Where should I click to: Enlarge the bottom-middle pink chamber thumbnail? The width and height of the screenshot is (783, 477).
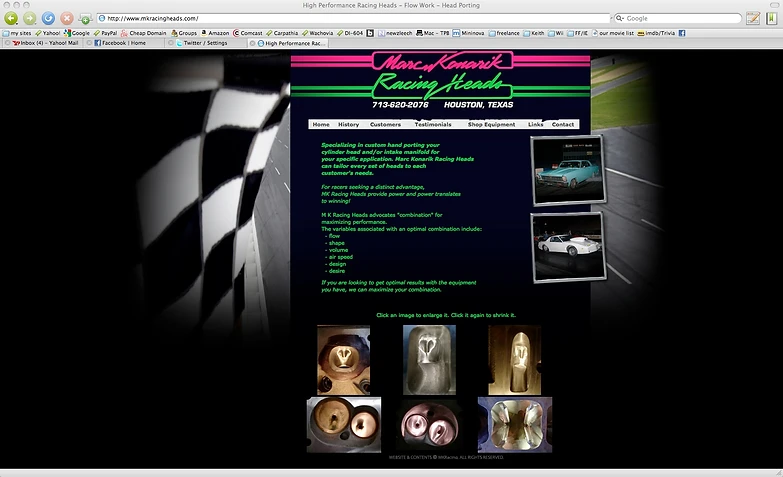point(429,425)
